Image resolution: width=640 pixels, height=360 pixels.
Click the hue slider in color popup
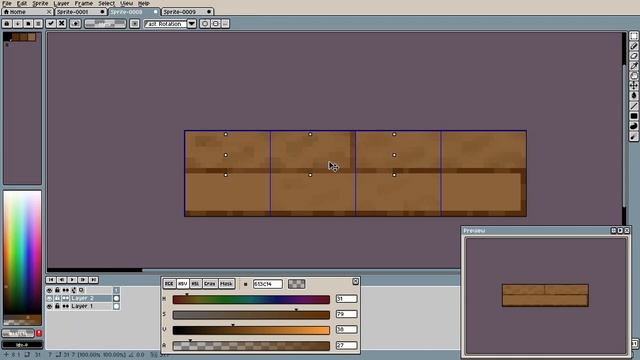pyautogui.click(x=251, y=300)
